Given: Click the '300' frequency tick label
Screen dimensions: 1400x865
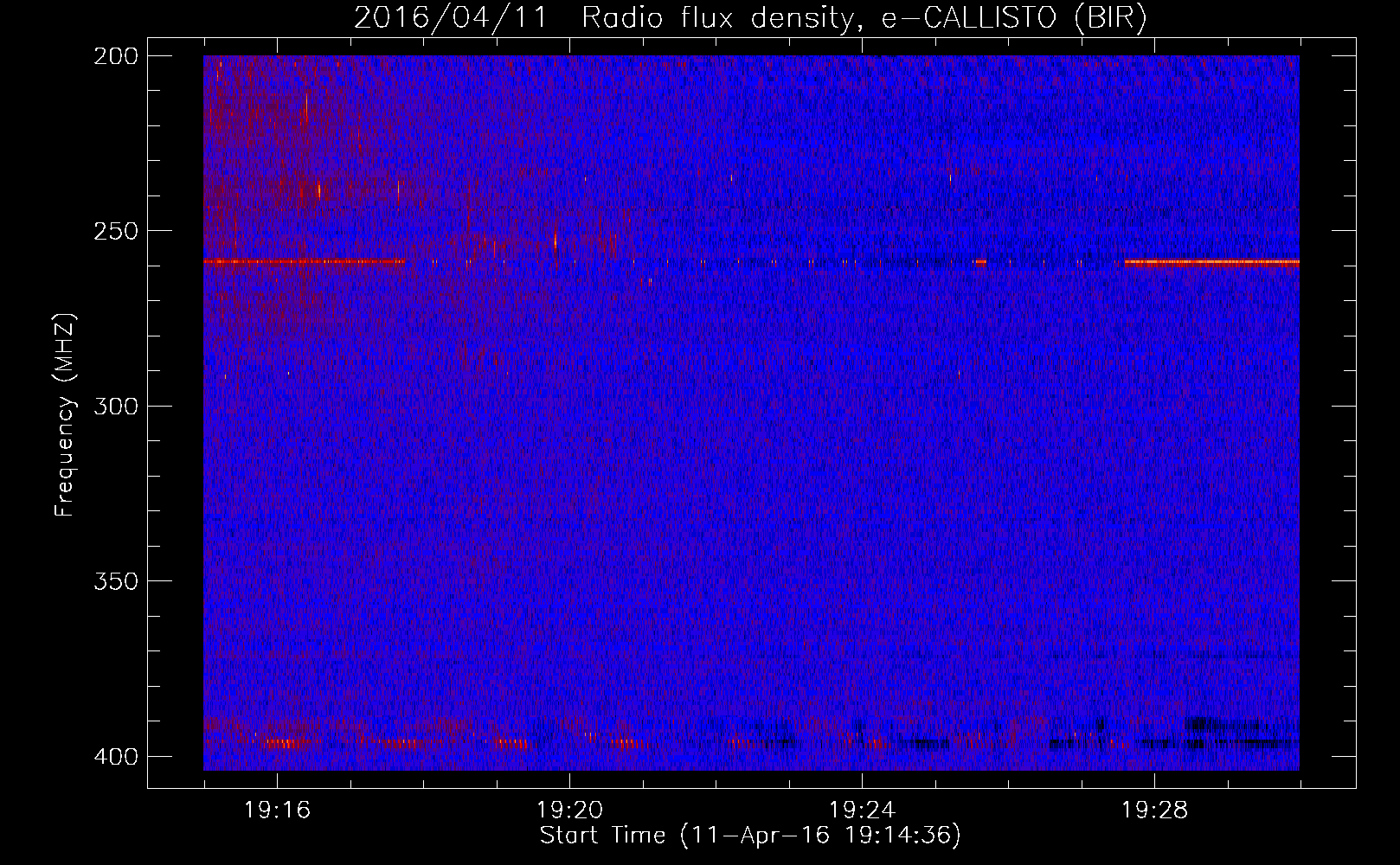Looking at the screenshot, I should (x=115, y=407).
